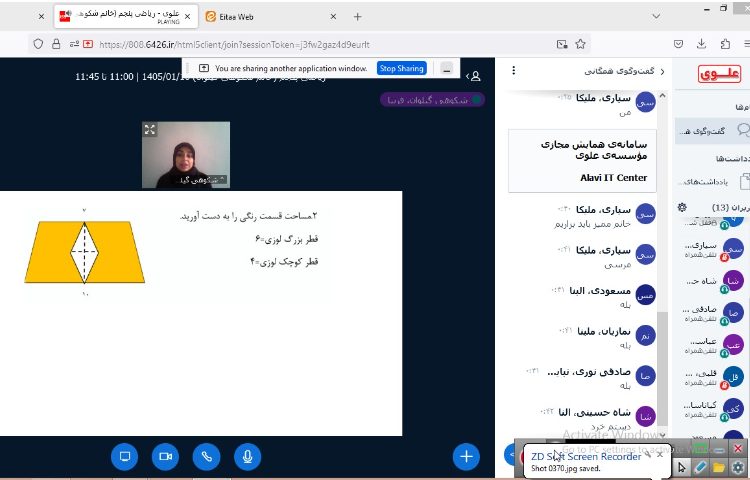Close the ZD Soft notification balloon
The height and width of the screenshot is (480, 750).
pos(660,454)
